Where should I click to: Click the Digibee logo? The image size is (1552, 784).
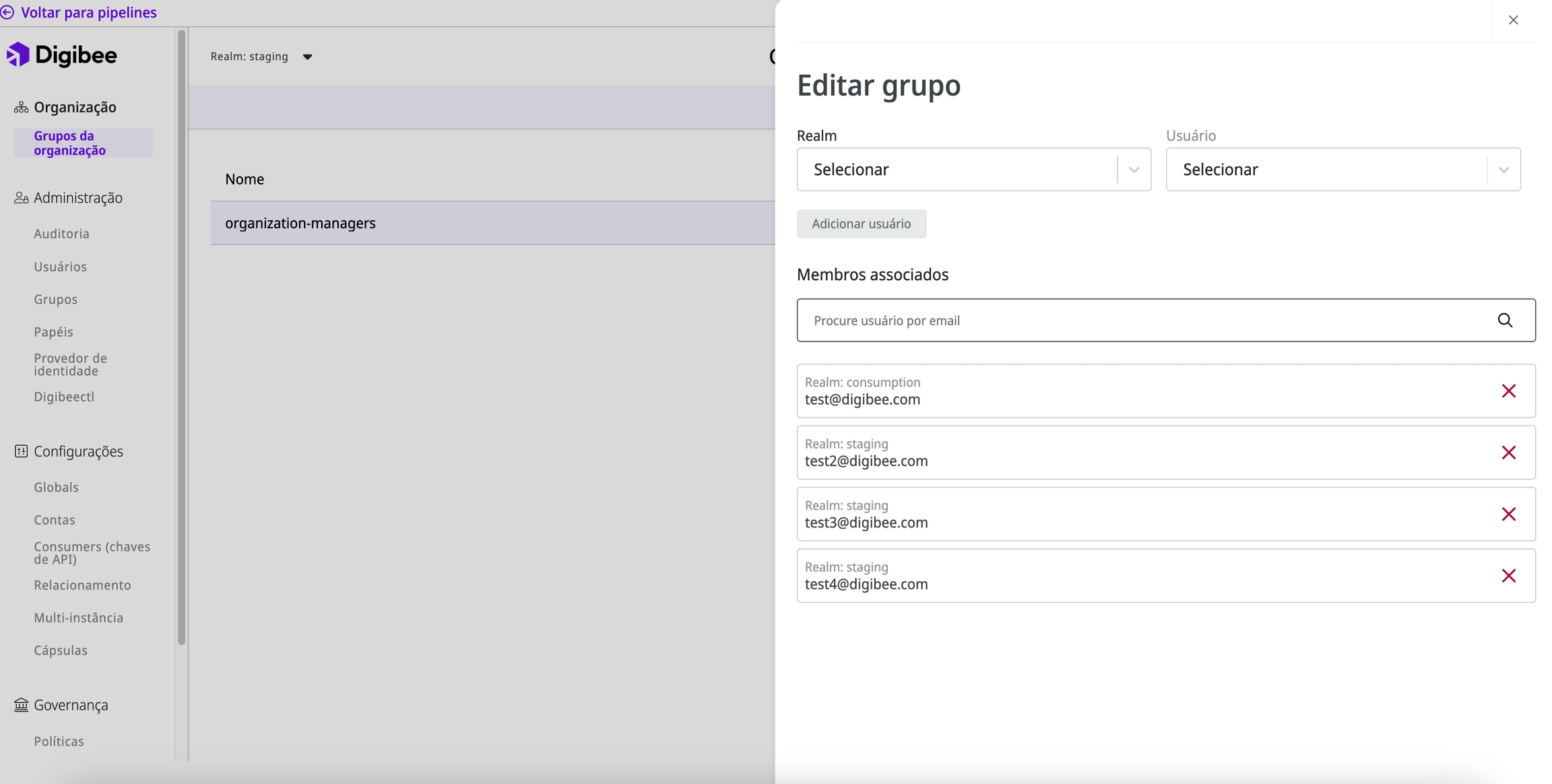[62, 55]
